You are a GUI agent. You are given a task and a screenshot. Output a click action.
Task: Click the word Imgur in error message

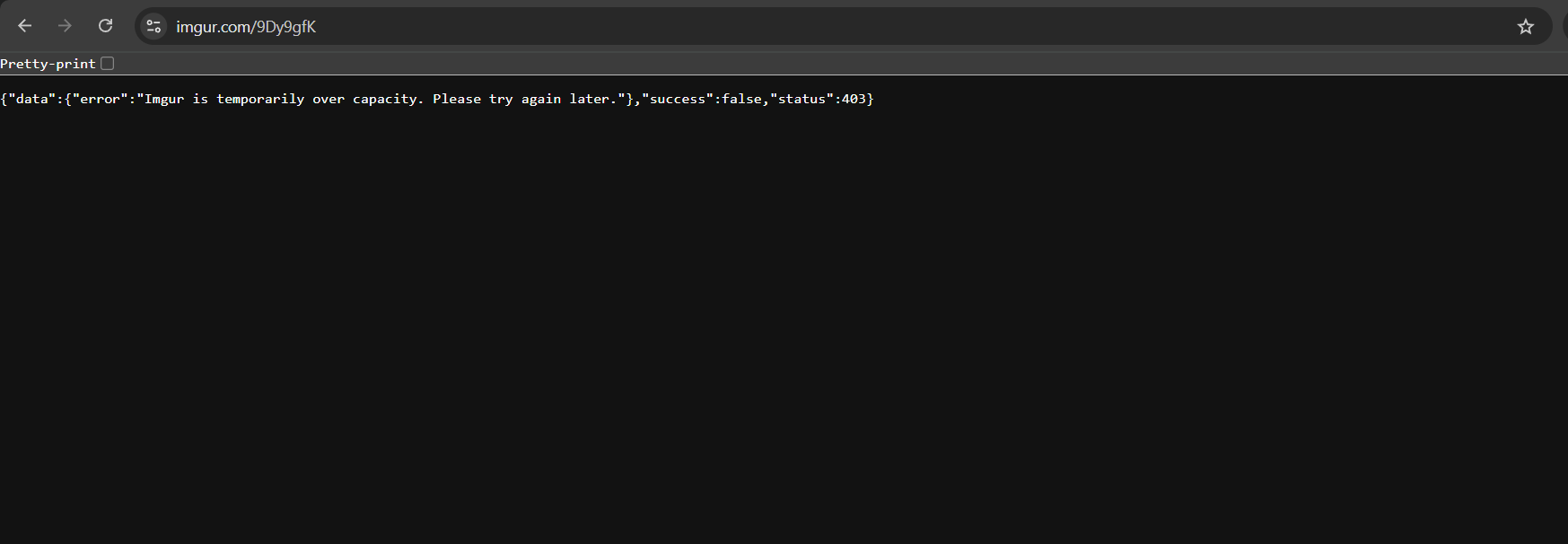(164, 99)
